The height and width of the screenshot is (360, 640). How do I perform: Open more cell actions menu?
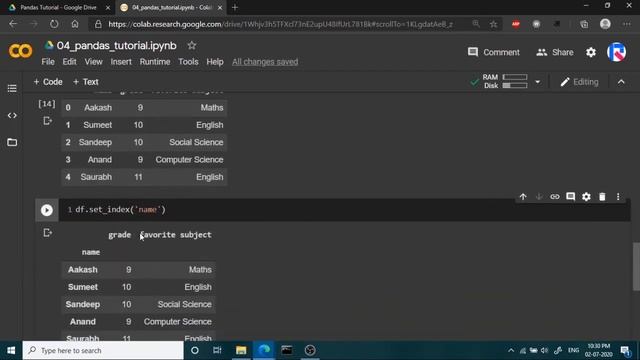coord(618,197)
